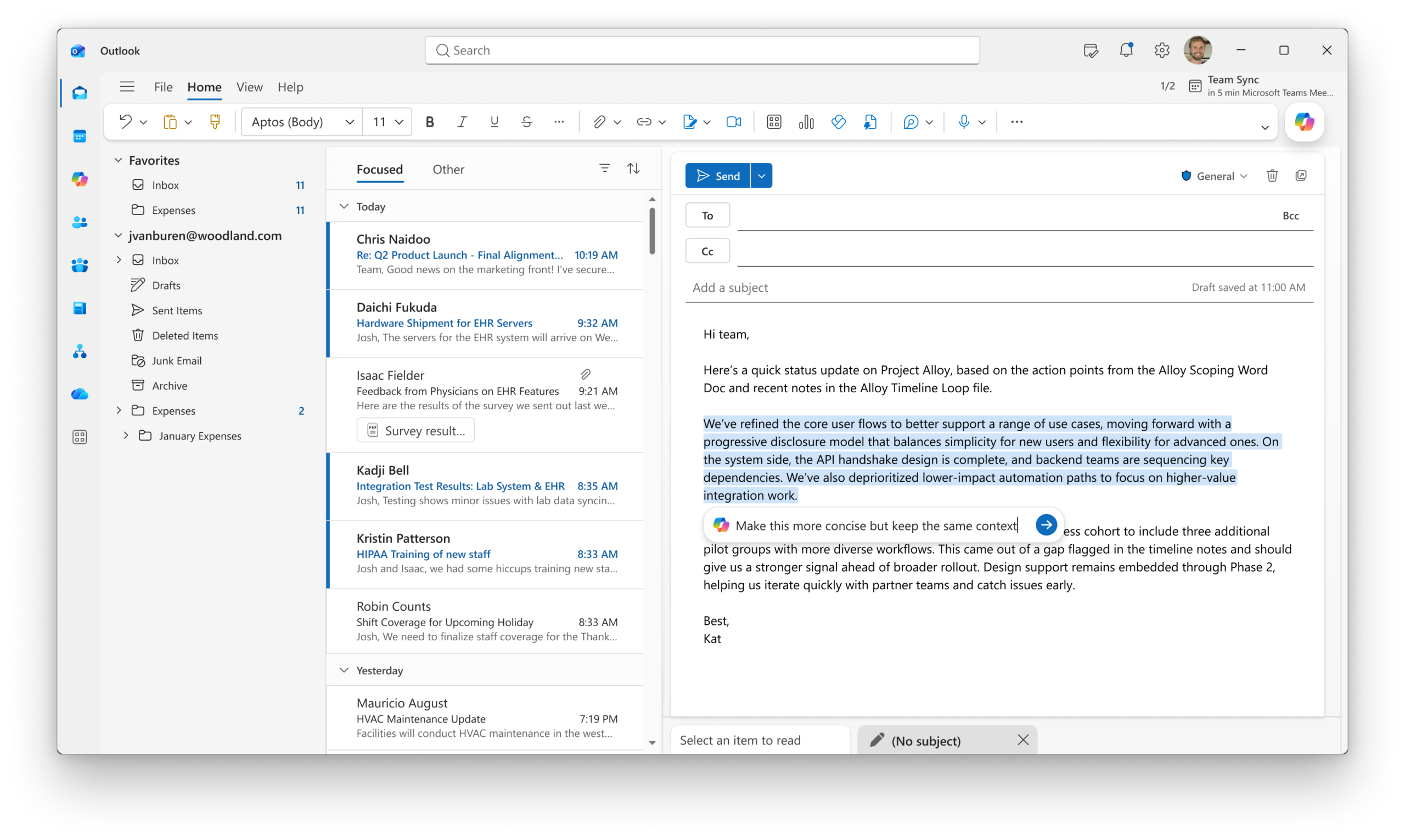The height and width of the screenshot is (840, 1405).
Task: Open more ribbon commands ellipsis after Dictate
Action: (1016, 122)
